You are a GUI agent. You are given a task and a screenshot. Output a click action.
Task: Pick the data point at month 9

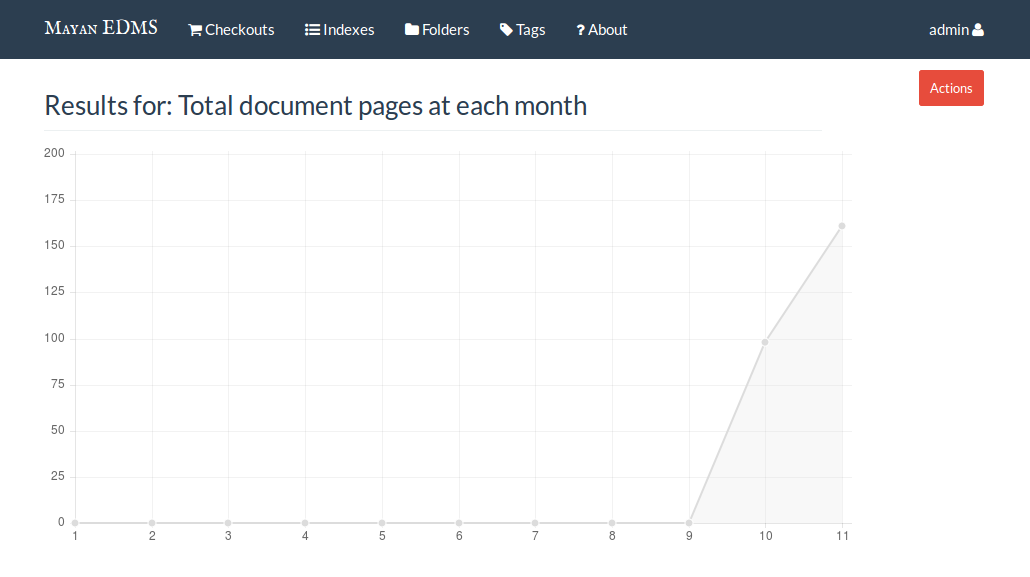click(689, 523)
